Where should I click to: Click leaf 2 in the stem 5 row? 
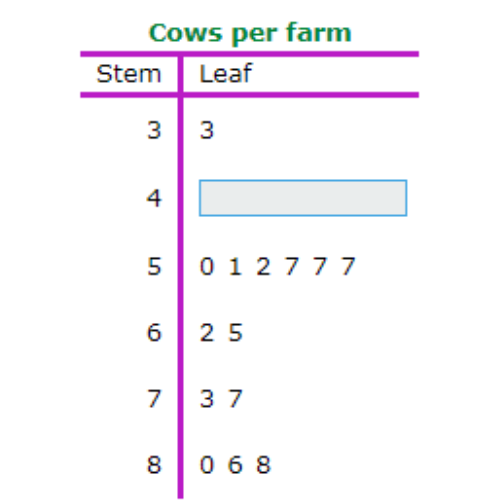pos(263,266)
